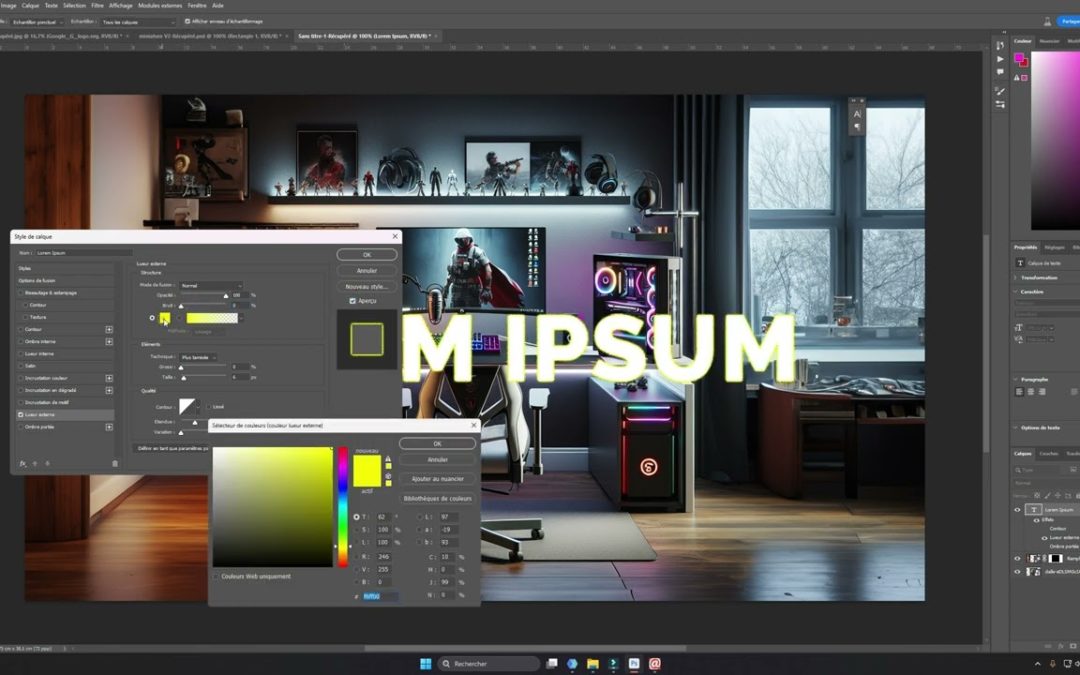Click Bibliothèques de couleurs button
The width and height of the screenshot is (1080, 675).
click(x=437, y=498)
